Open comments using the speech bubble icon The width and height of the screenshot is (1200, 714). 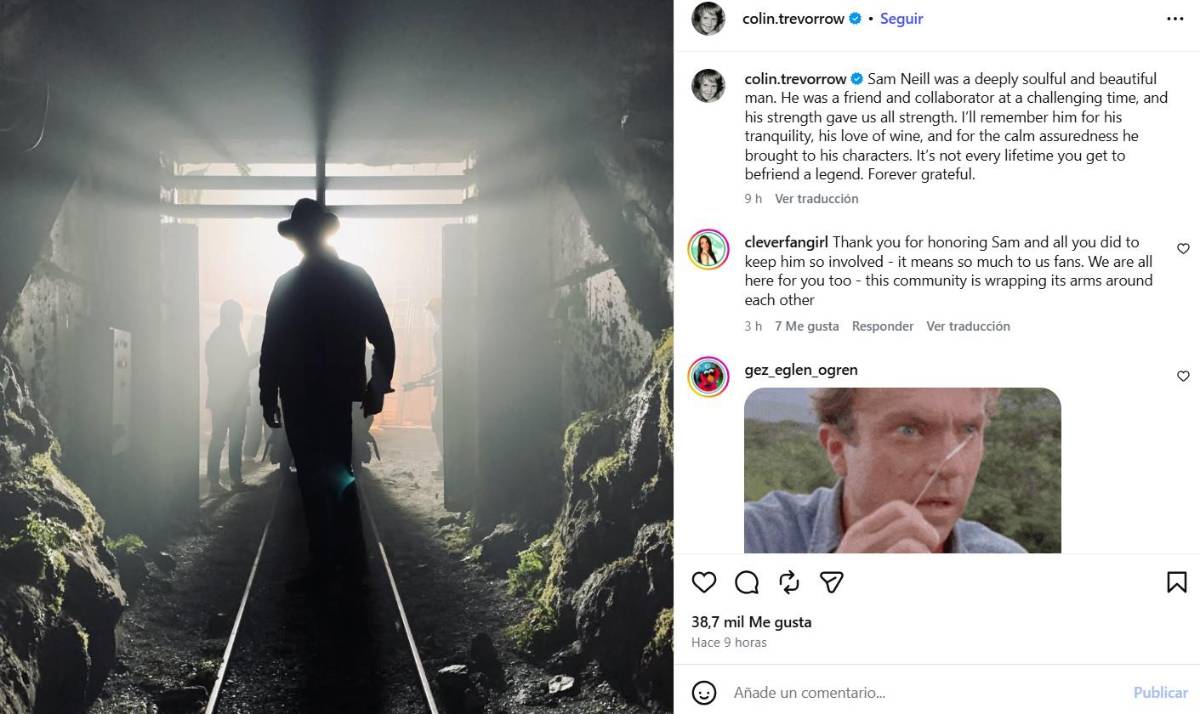[x=747, y=582]
